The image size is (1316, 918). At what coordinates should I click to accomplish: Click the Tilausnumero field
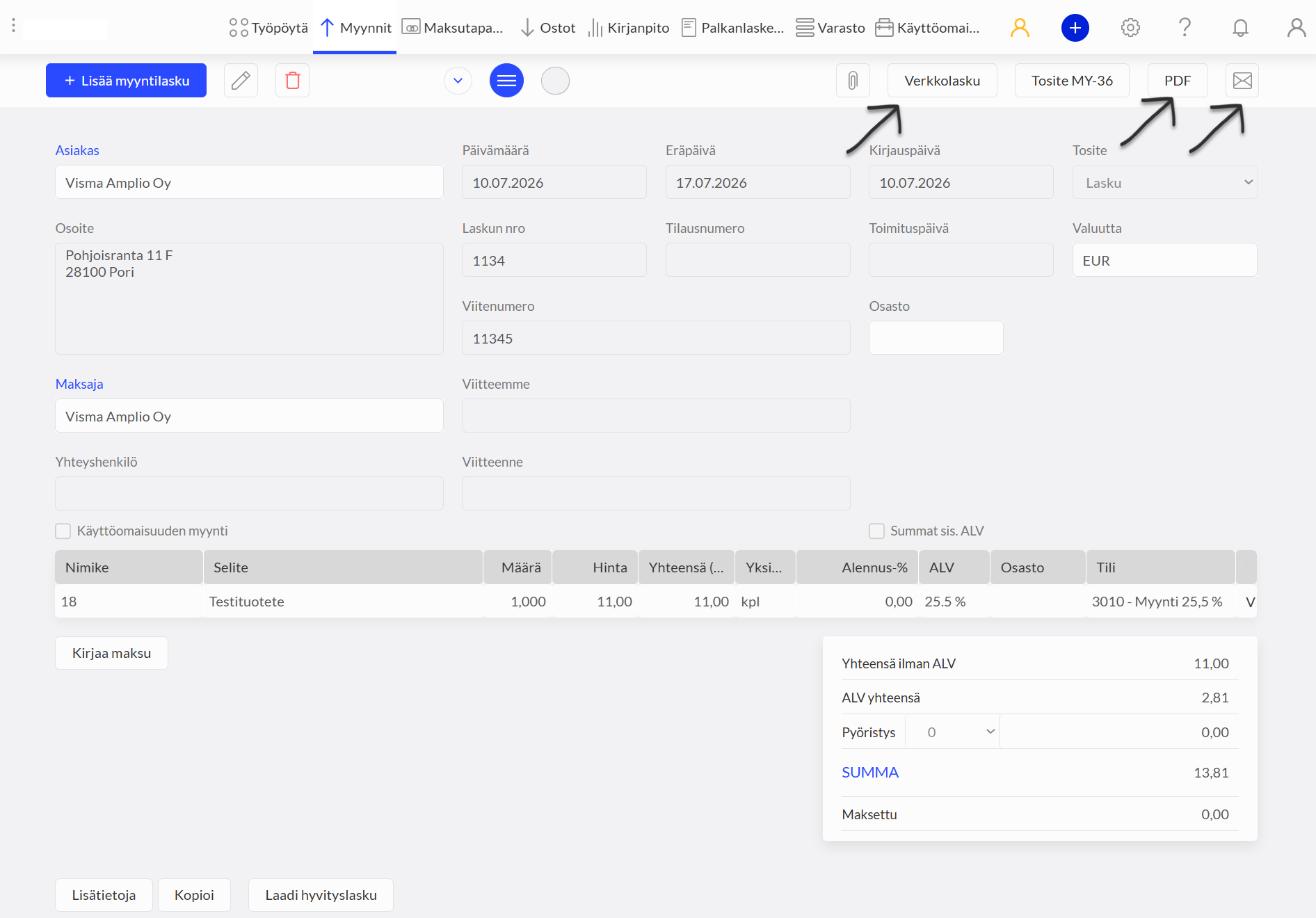[x=757, y=260]
